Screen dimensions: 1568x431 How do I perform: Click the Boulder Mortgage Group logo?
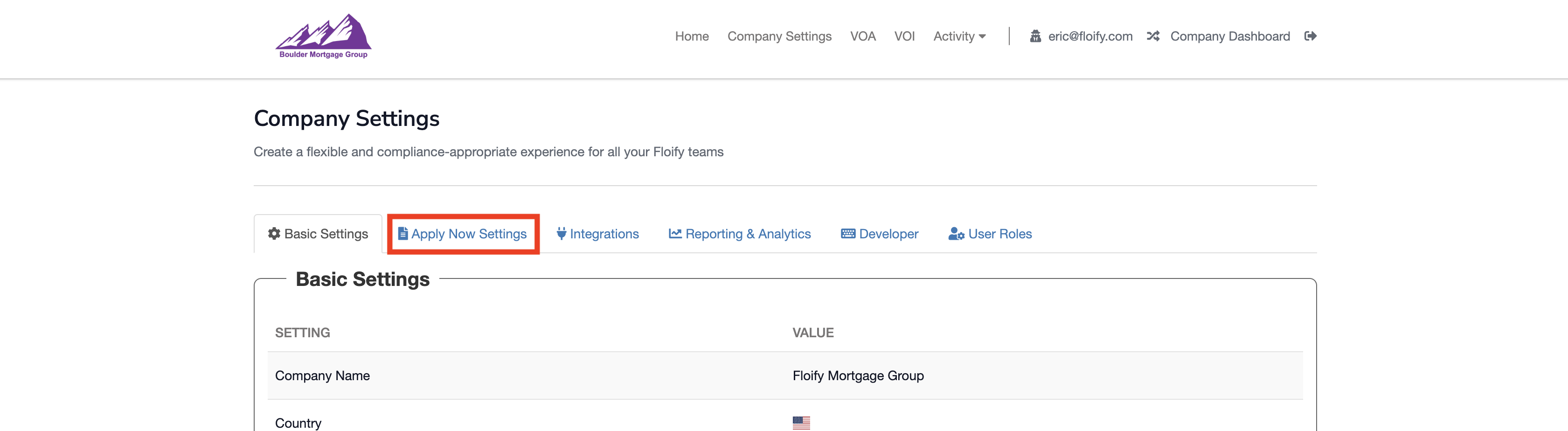coord(323,36)
